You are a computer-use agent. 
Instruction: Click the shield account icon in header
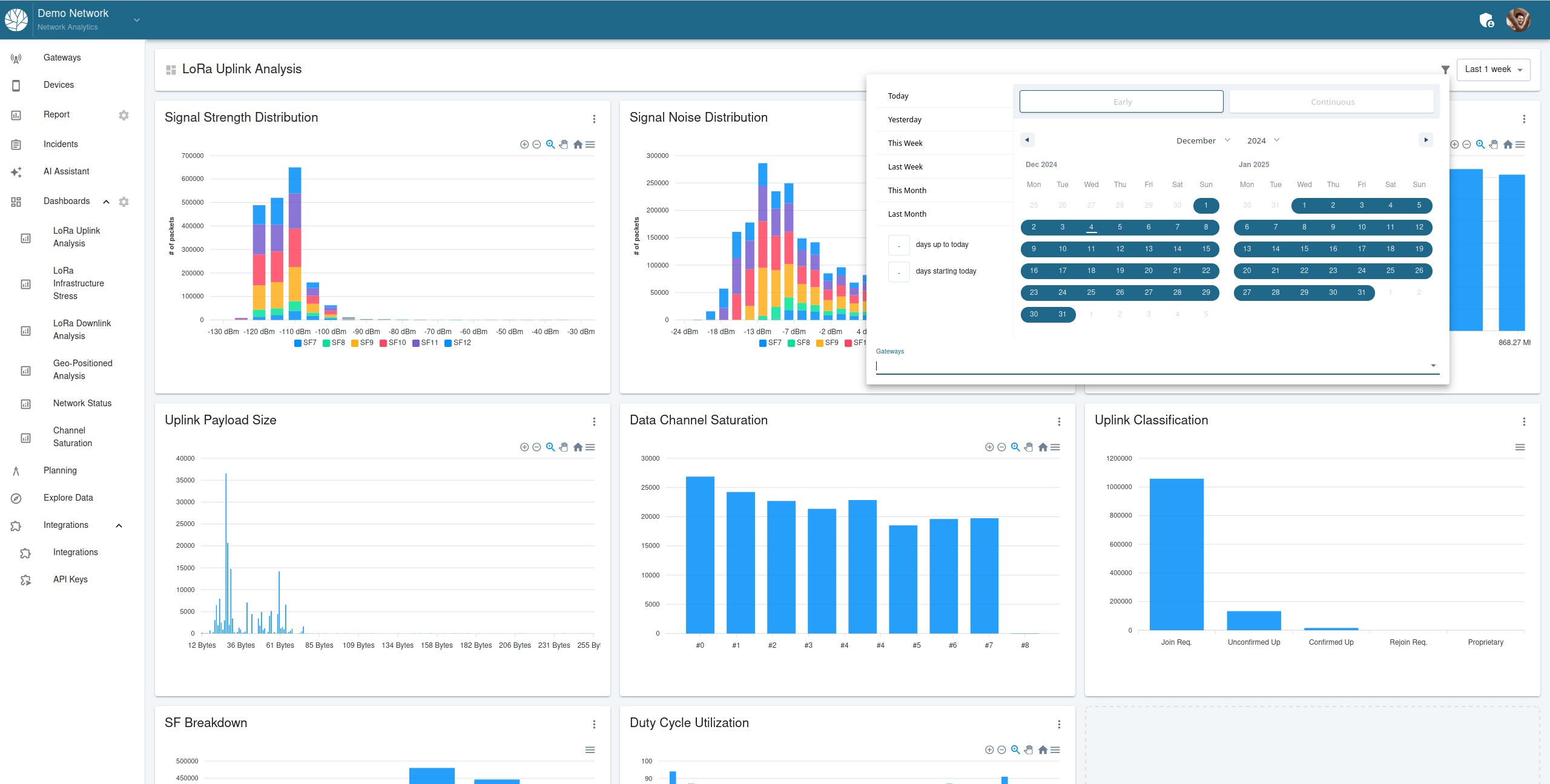tap(1486, 20)
